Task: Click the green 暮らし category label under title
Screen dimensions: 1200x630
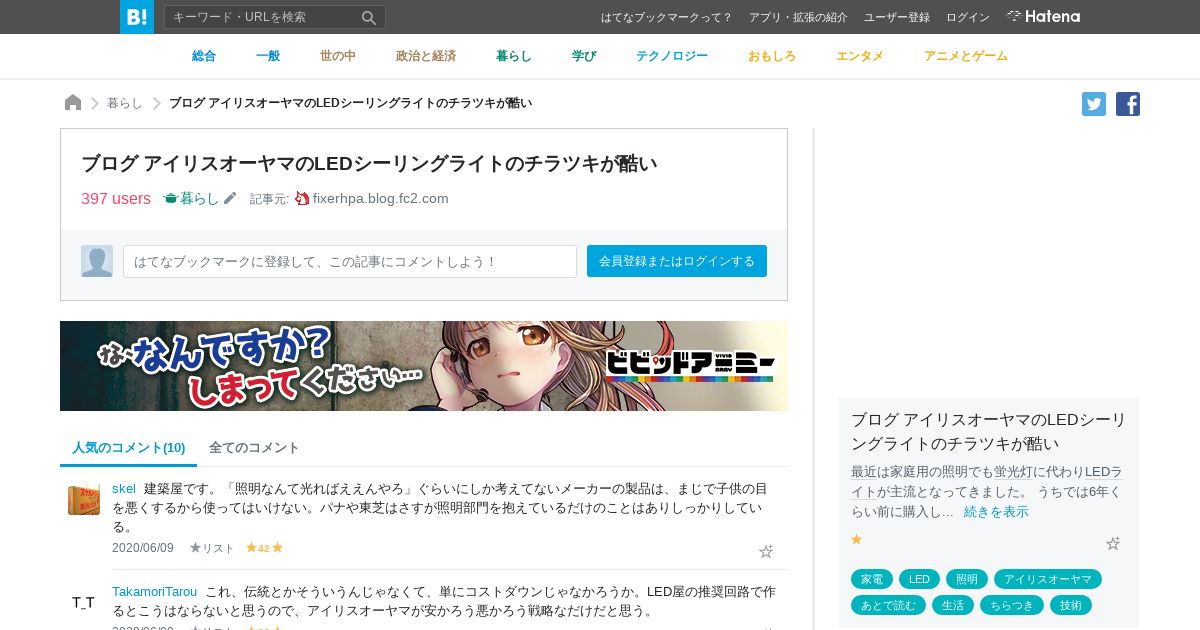Action: pos(191,198)
